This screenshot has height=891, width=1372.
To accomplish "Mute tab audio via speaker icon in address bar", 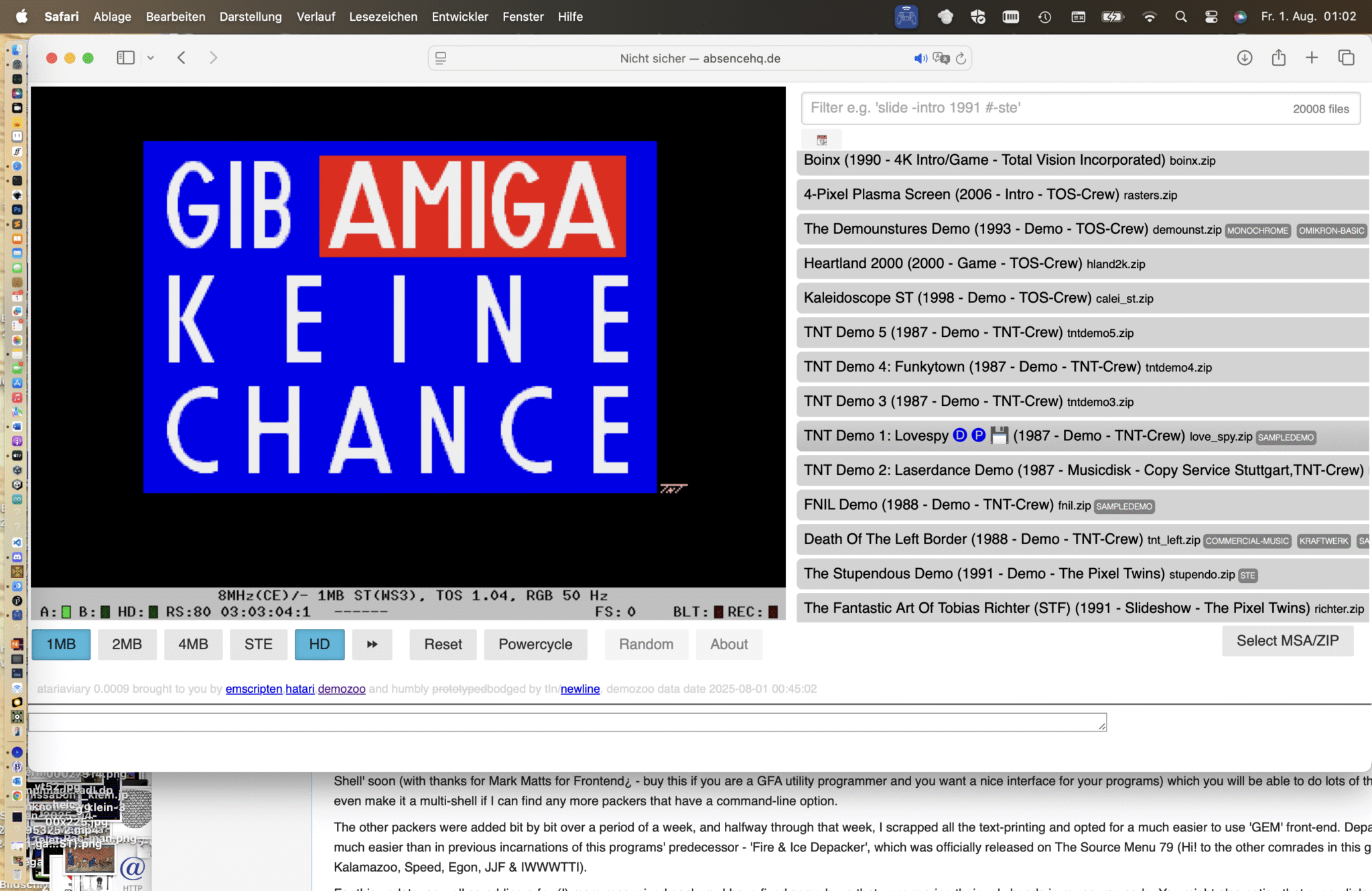I will click(x=920, y=58).
